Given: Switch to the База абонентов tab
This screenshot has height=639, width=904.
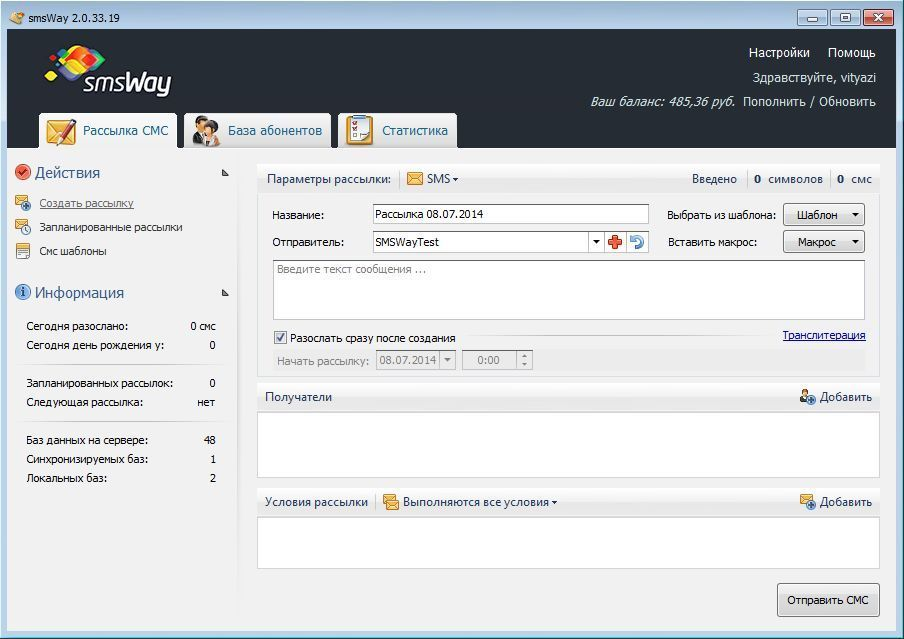Looking at the screenshot, I should (x=257, y=131).
